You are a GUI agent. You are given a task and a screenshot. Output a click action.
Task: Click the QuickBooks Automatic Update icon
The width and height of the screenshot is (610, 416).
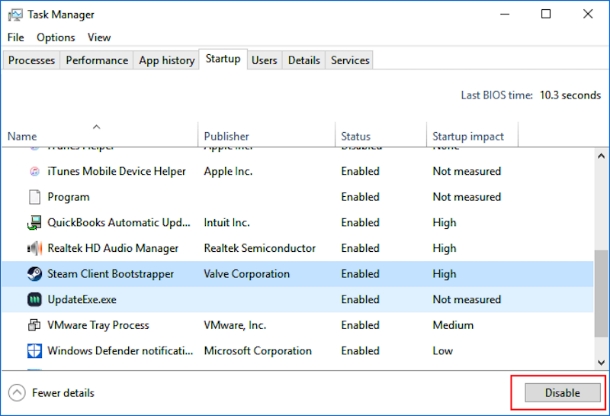(x=33, y=223)
